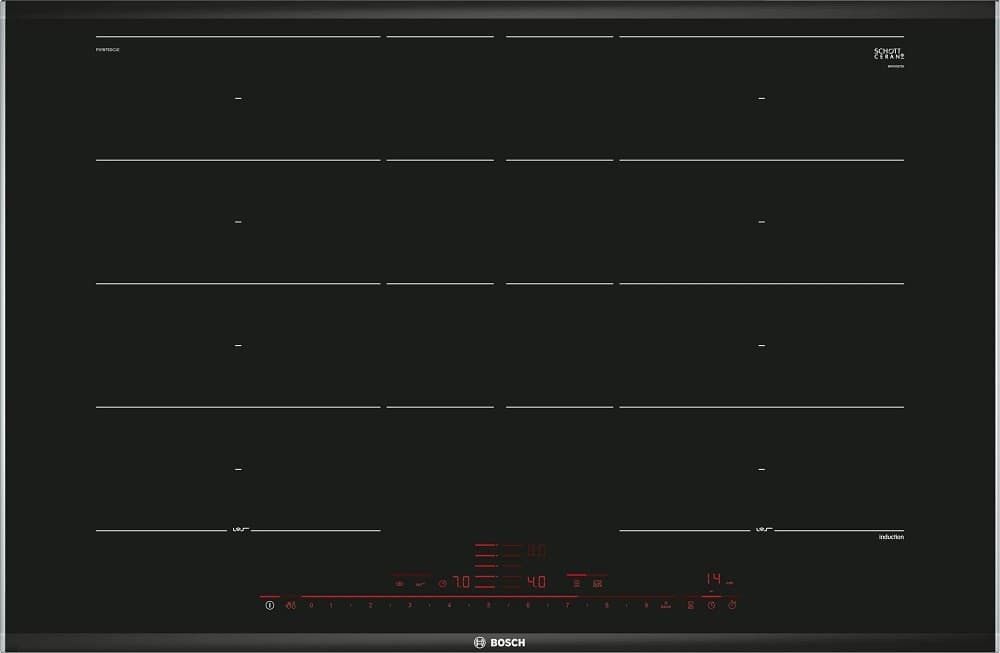Set power level 7 on the slider
Image resolution: width=1000 pixels, height=653 pixels.
click(567, 605)
